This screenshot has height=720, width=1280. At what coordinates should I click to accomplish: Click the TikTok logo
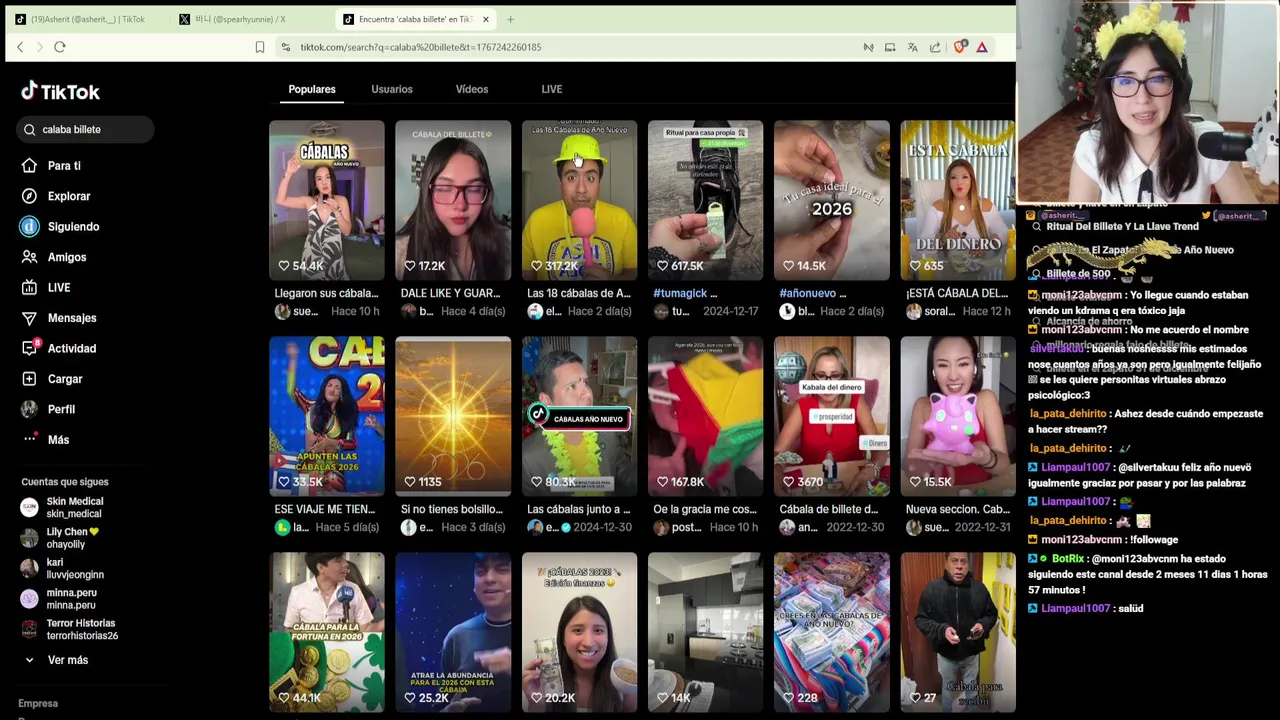coord(61,91)
